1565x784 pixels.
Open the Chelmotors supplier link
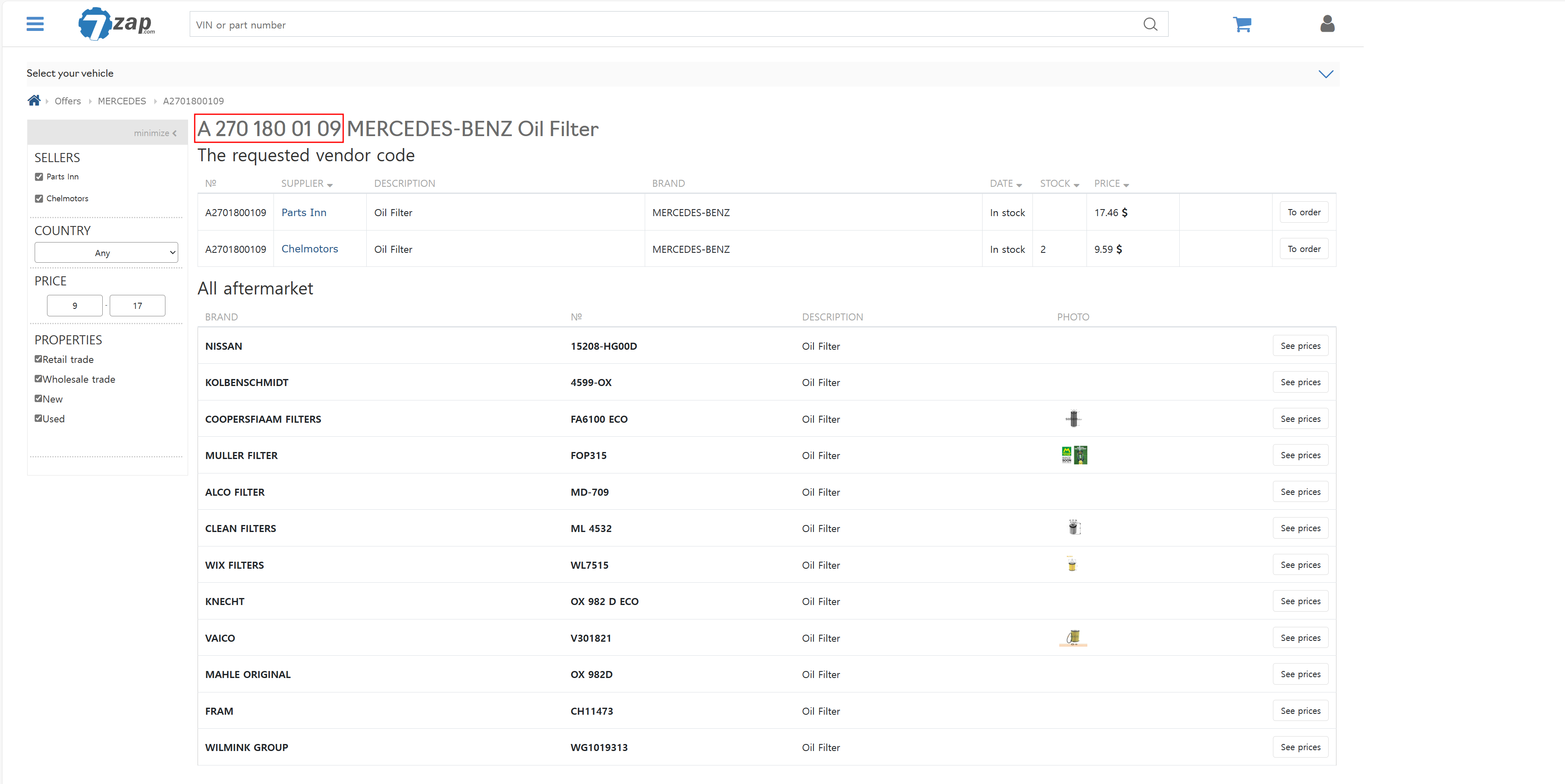pos(309,249)
